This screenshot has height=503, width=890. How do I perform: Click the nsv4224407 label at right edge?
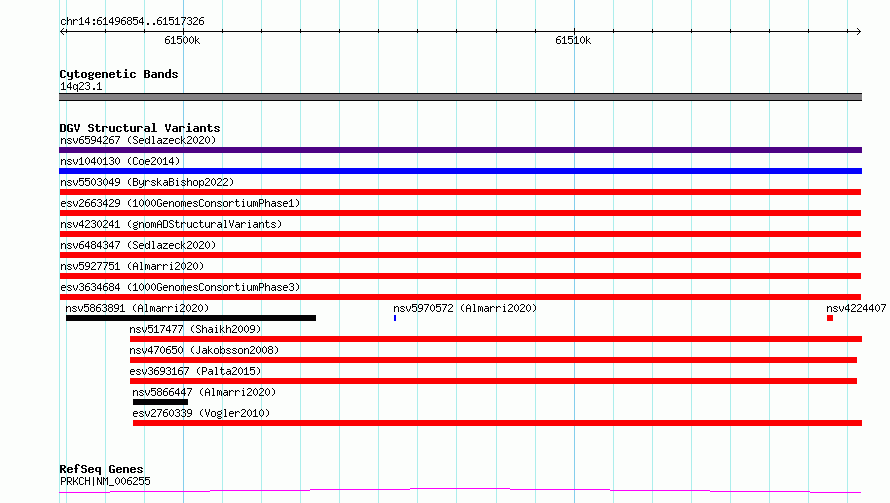[856, 308]
